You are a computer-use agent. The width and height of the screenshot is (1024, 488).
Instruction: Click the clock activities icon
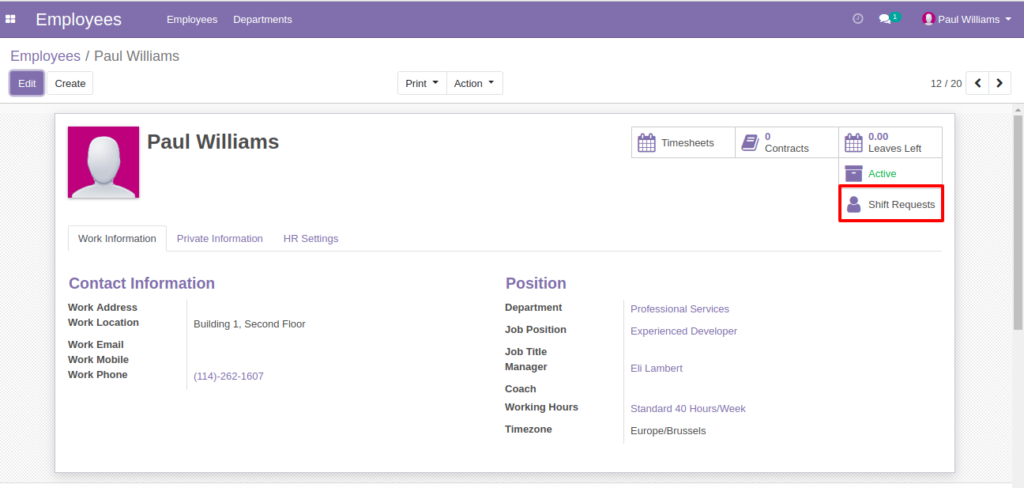click(x=858, y=19)
